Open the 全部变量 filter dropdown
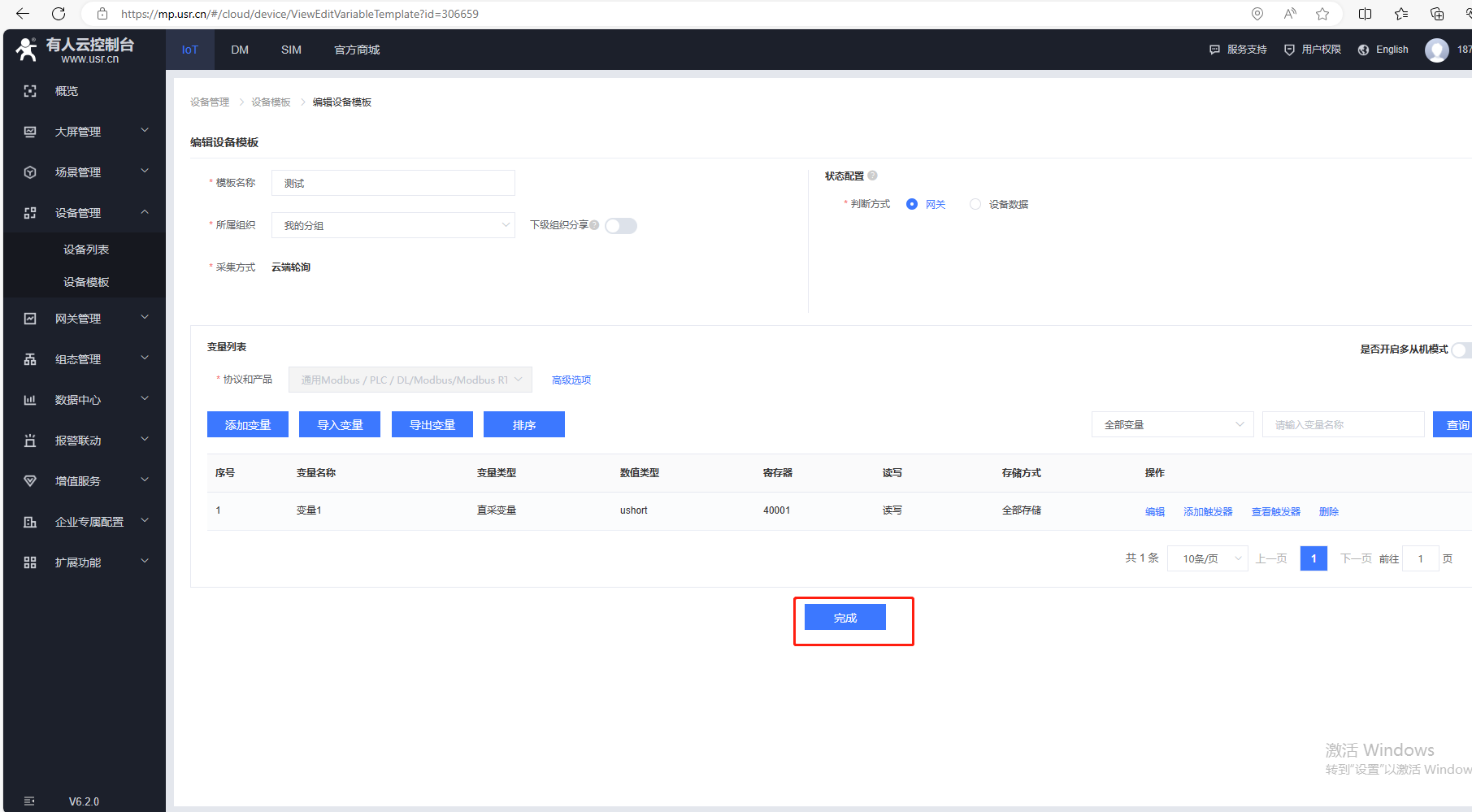Image resolution: width=1472 pixels, height=812 pixels. tap(1172, 425)
